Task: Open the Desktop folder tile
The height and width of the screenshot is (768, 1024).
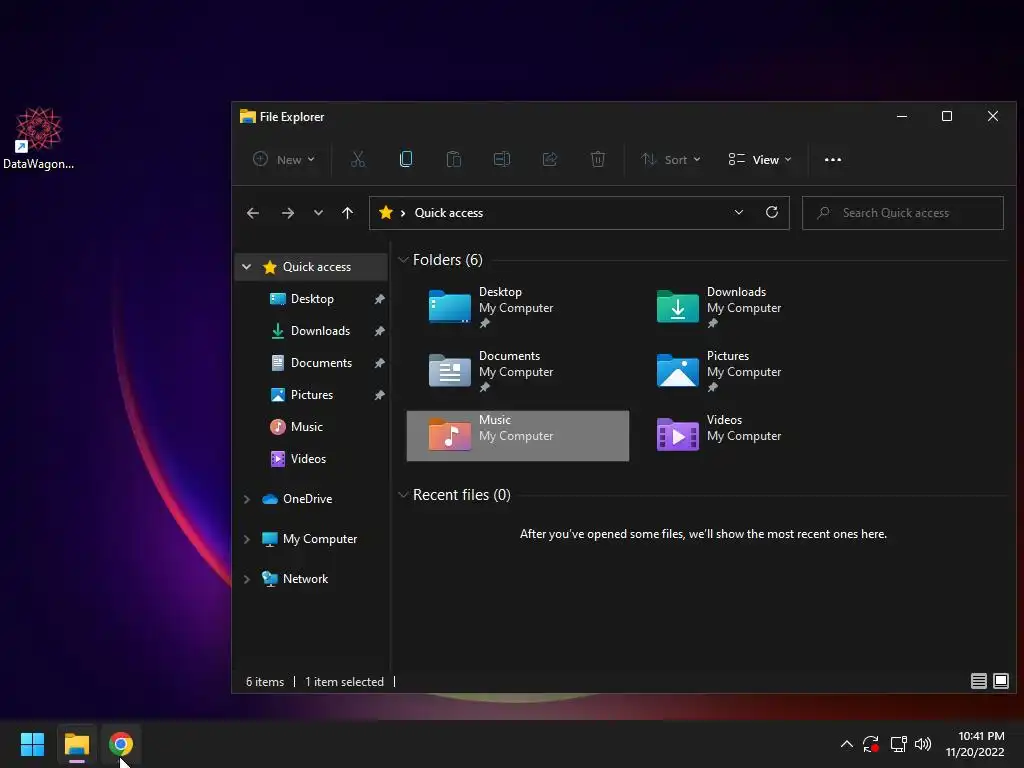Action: (x=517, y=308)
